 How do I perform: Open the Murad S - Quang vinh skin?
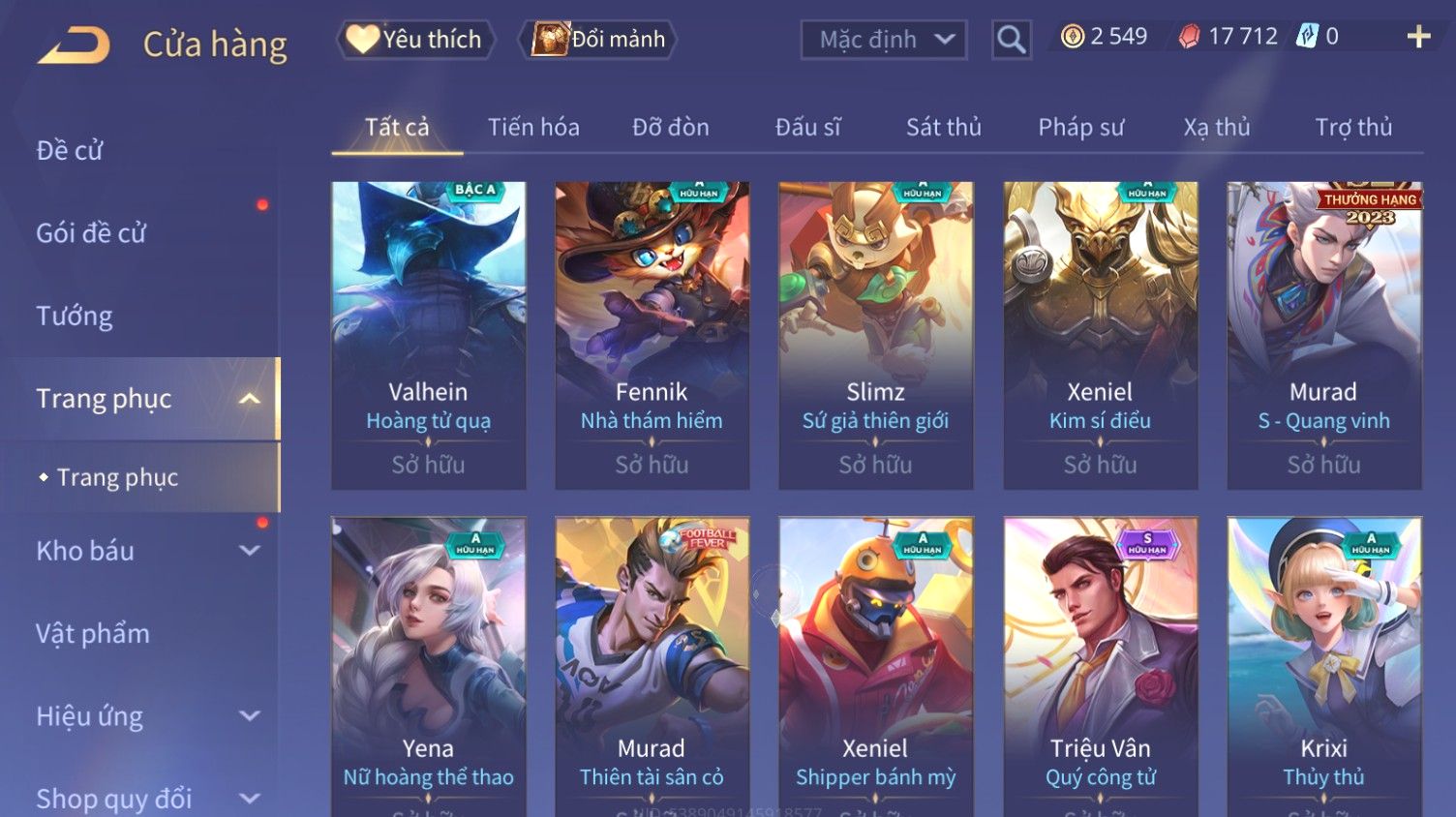click(1324, 335)
